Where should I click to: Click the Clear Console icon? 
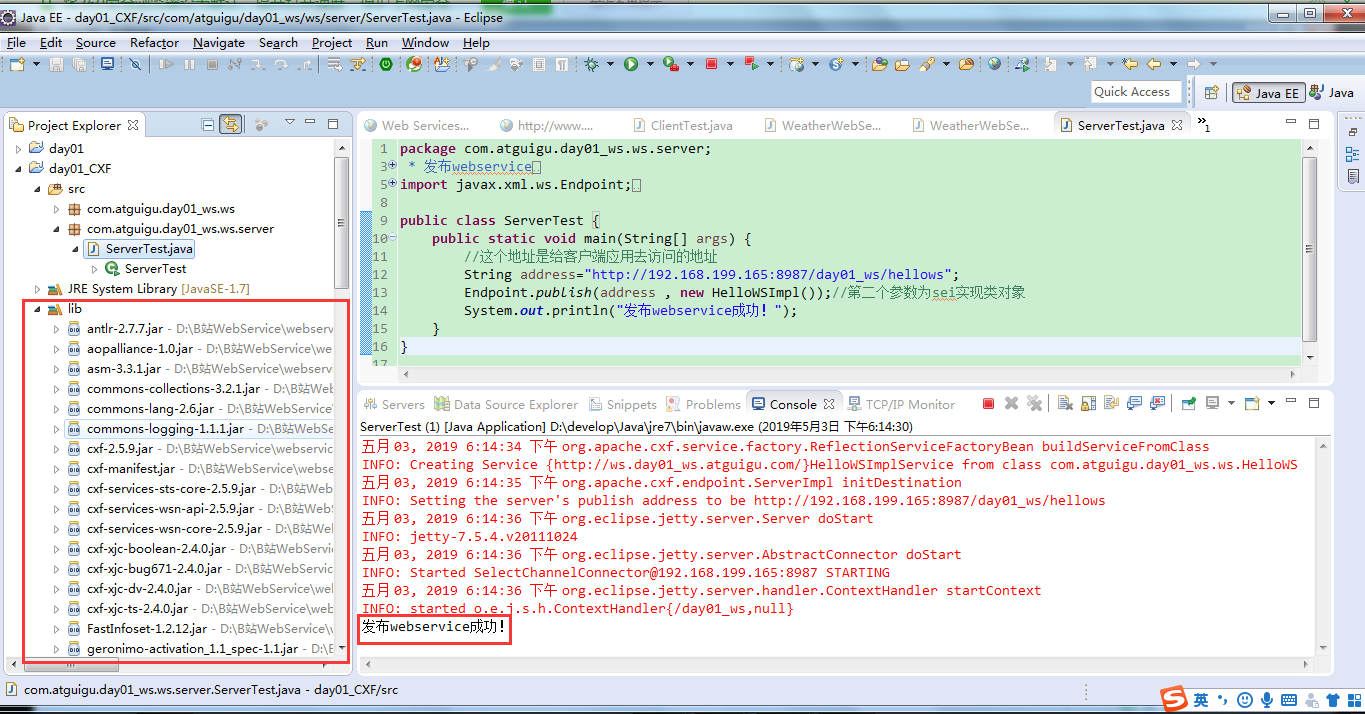1065,404
